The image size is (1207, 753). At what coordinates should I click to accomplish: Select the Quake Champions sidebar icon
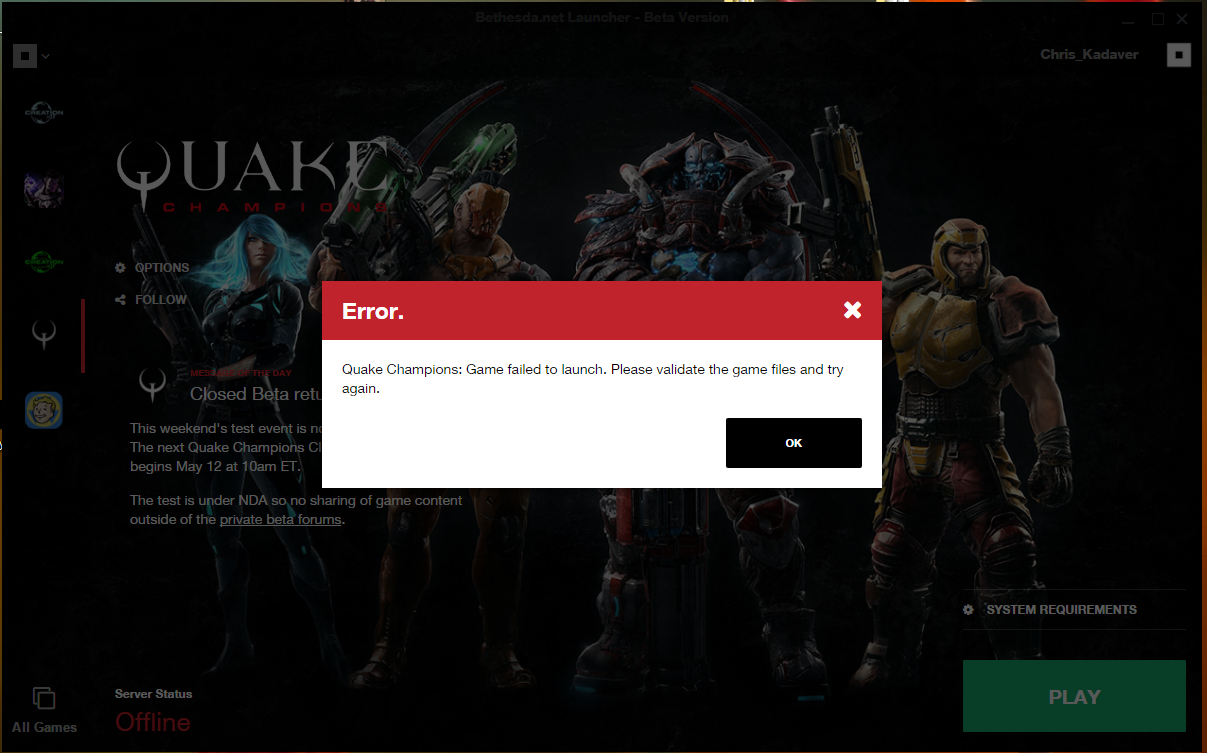[44, 335]
